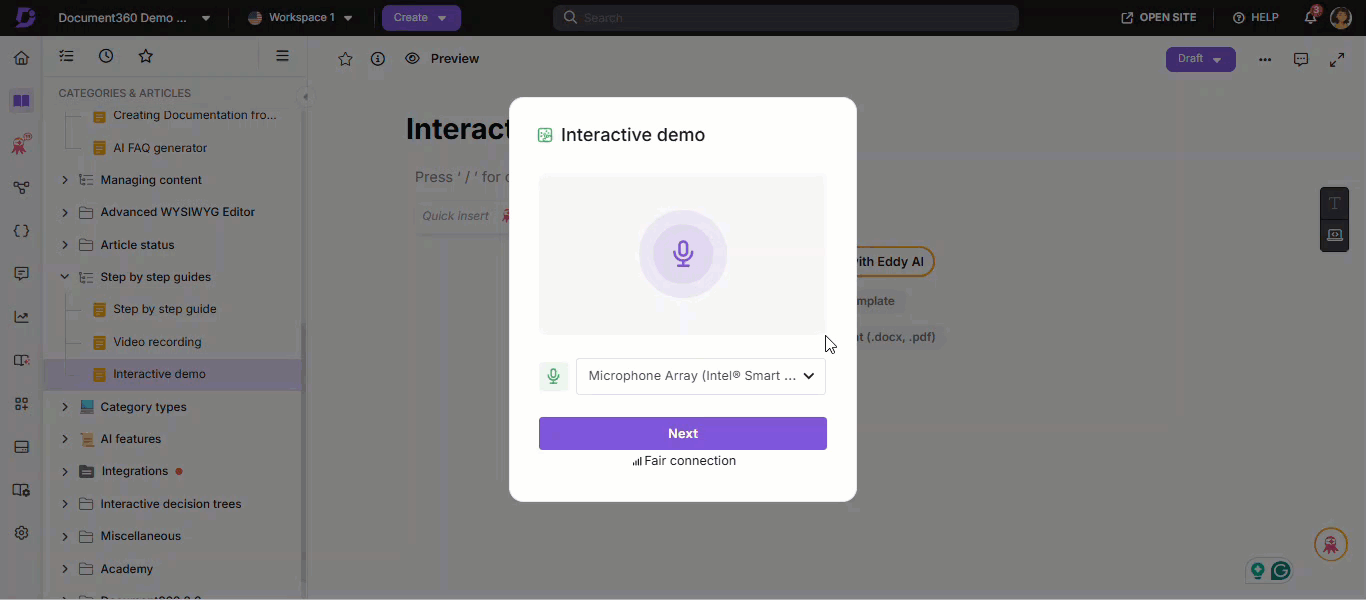Star the current article as favorite
Viewport: 1366px width, 600px height.
[x=345, y=59]
